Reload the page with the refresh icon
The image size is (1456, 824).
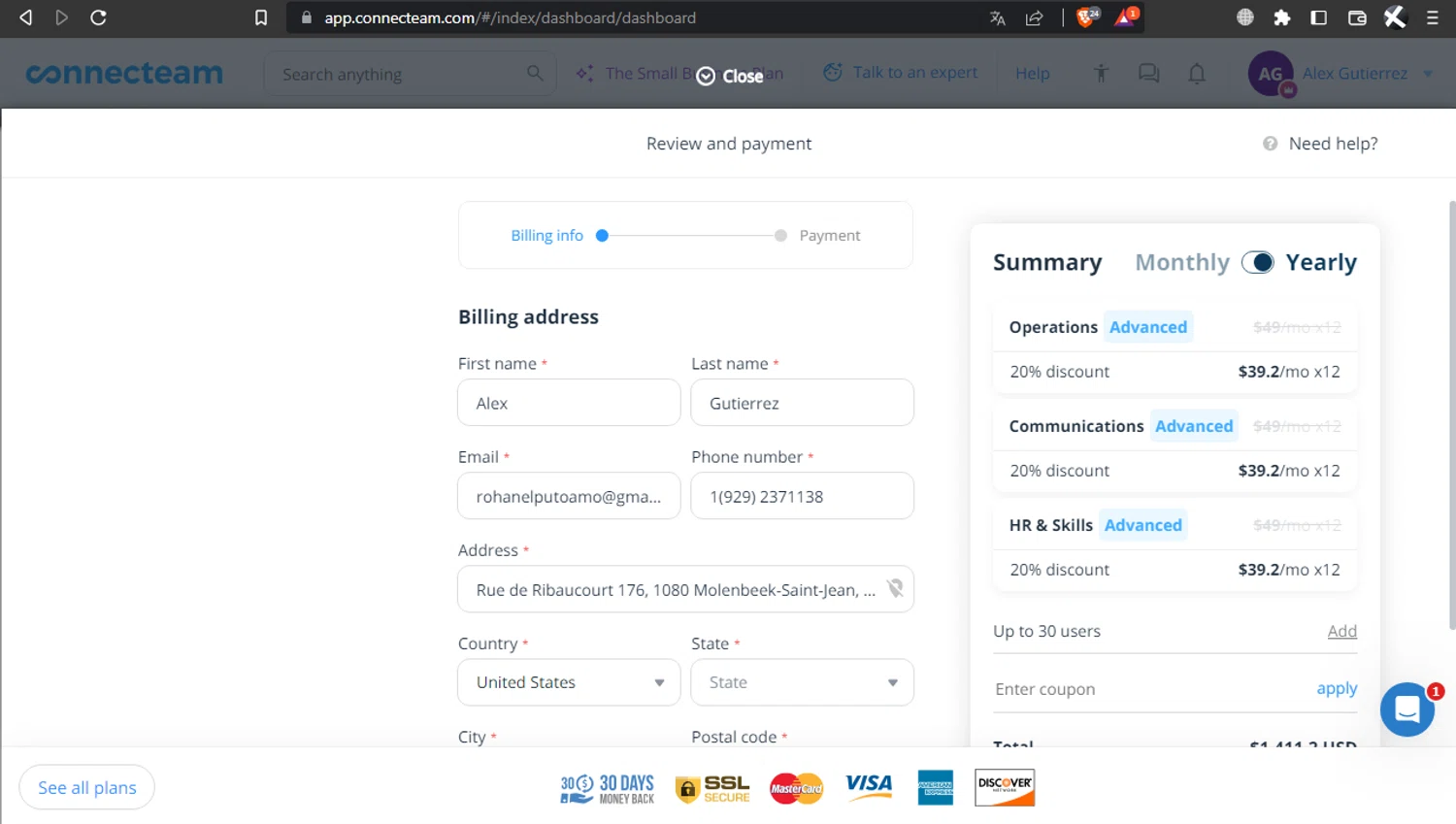click(98, 17)
